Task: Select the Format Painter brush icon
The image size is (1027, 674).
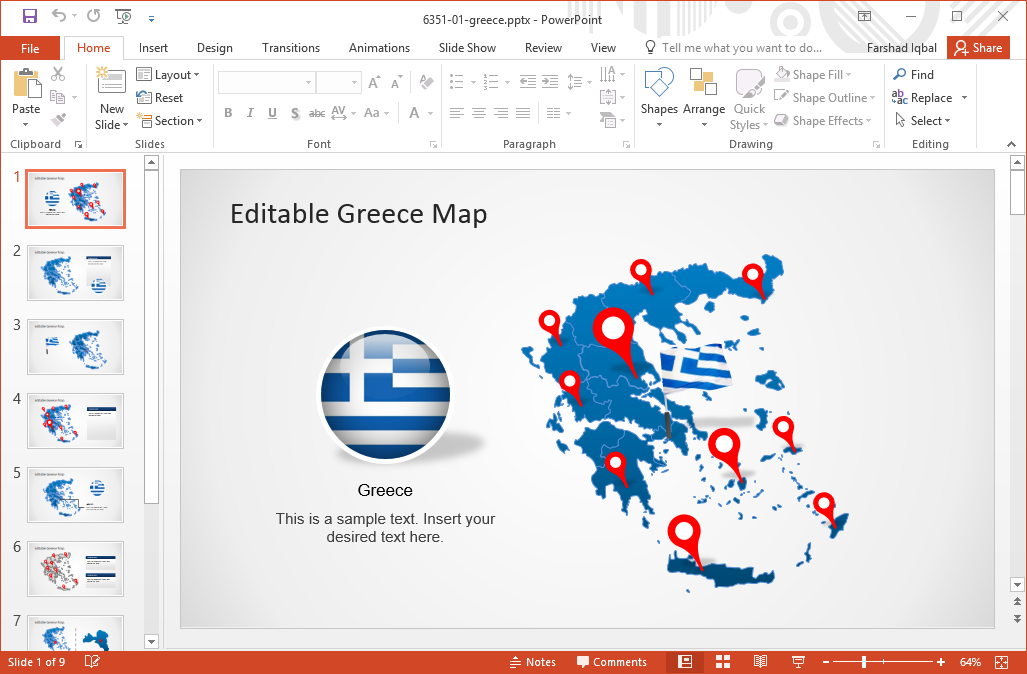Action: 58,120
